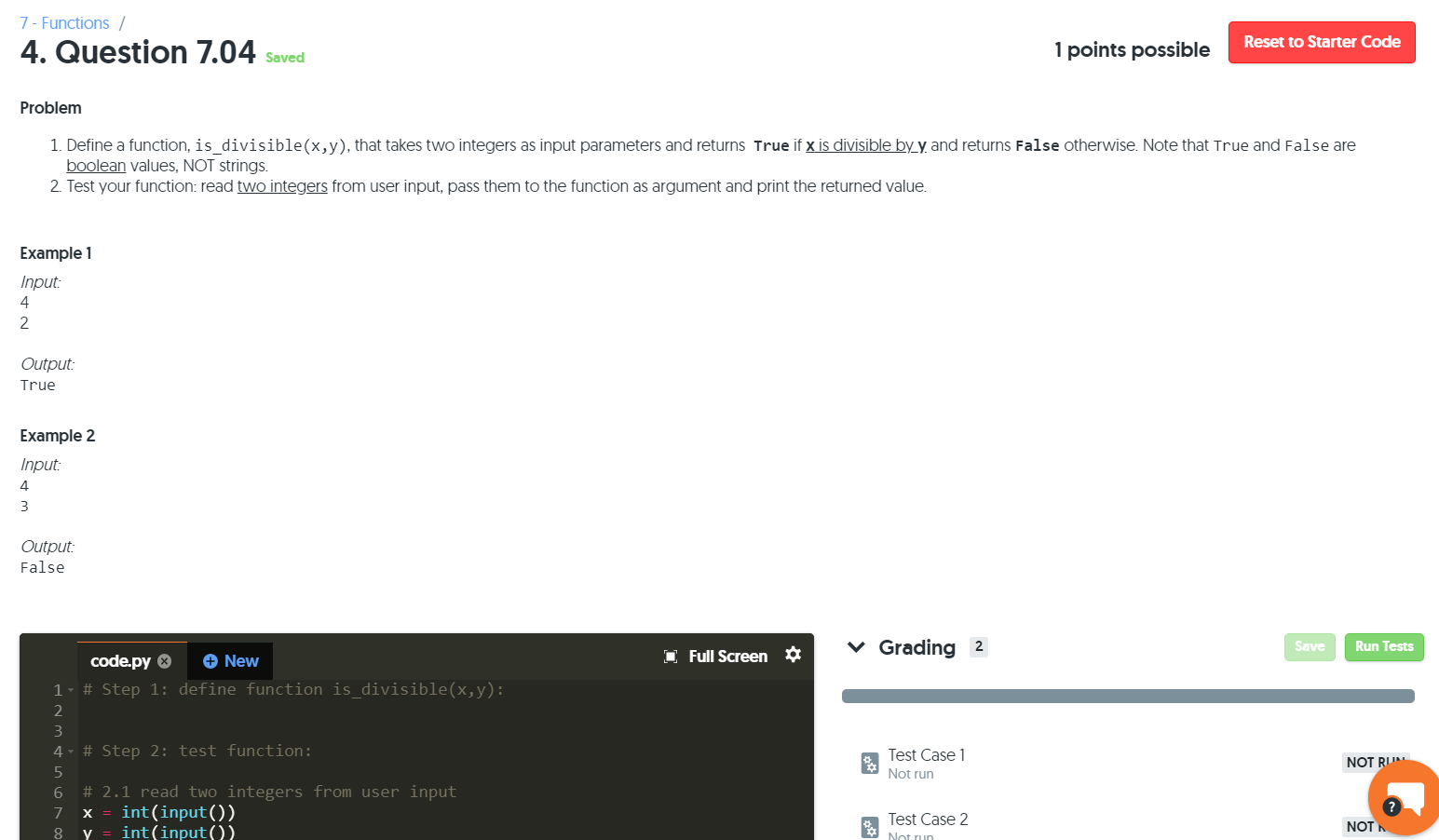Open the orange chat support bubble
1439x840 pixels.
coord(1405,797)
